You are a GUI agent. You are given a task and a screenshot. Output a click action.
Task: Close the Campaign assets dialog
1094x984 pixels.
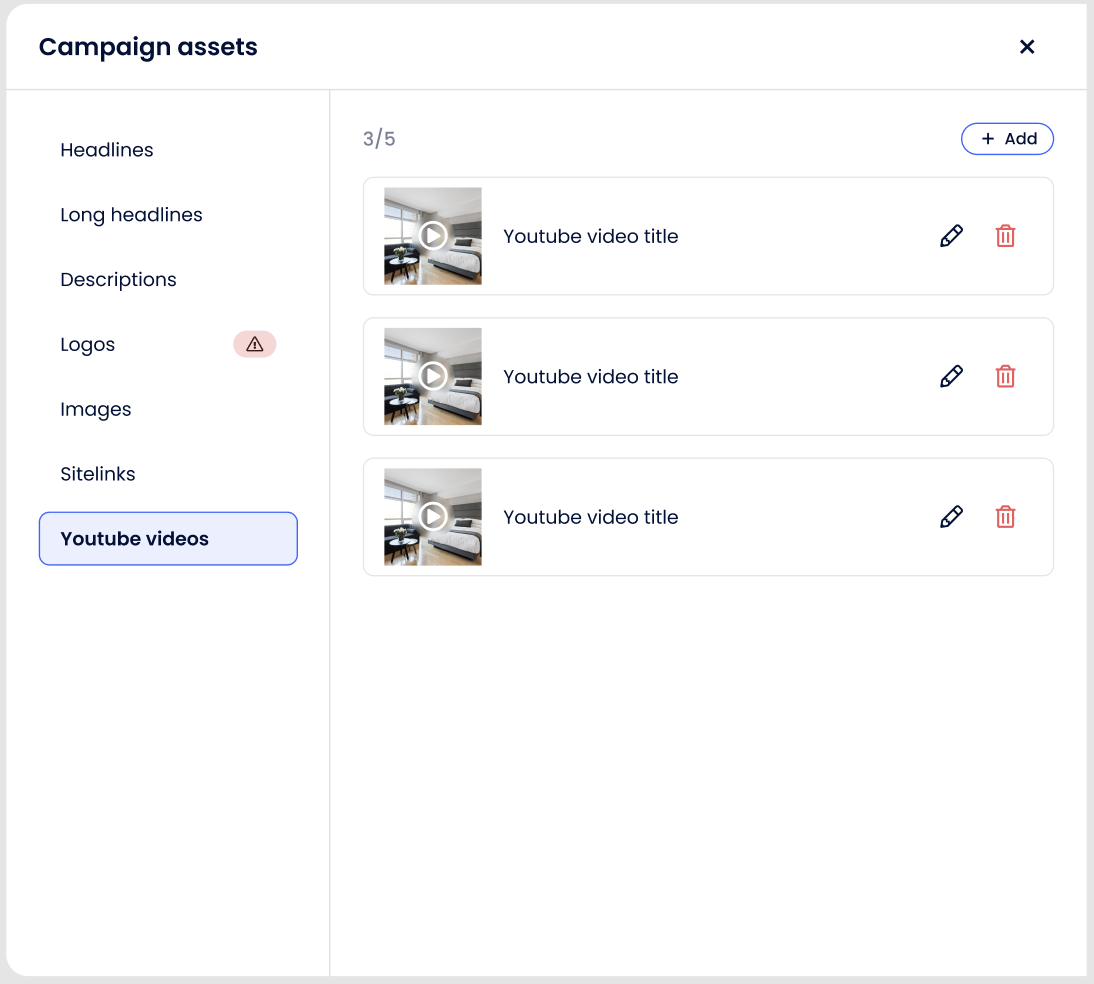1026,47
